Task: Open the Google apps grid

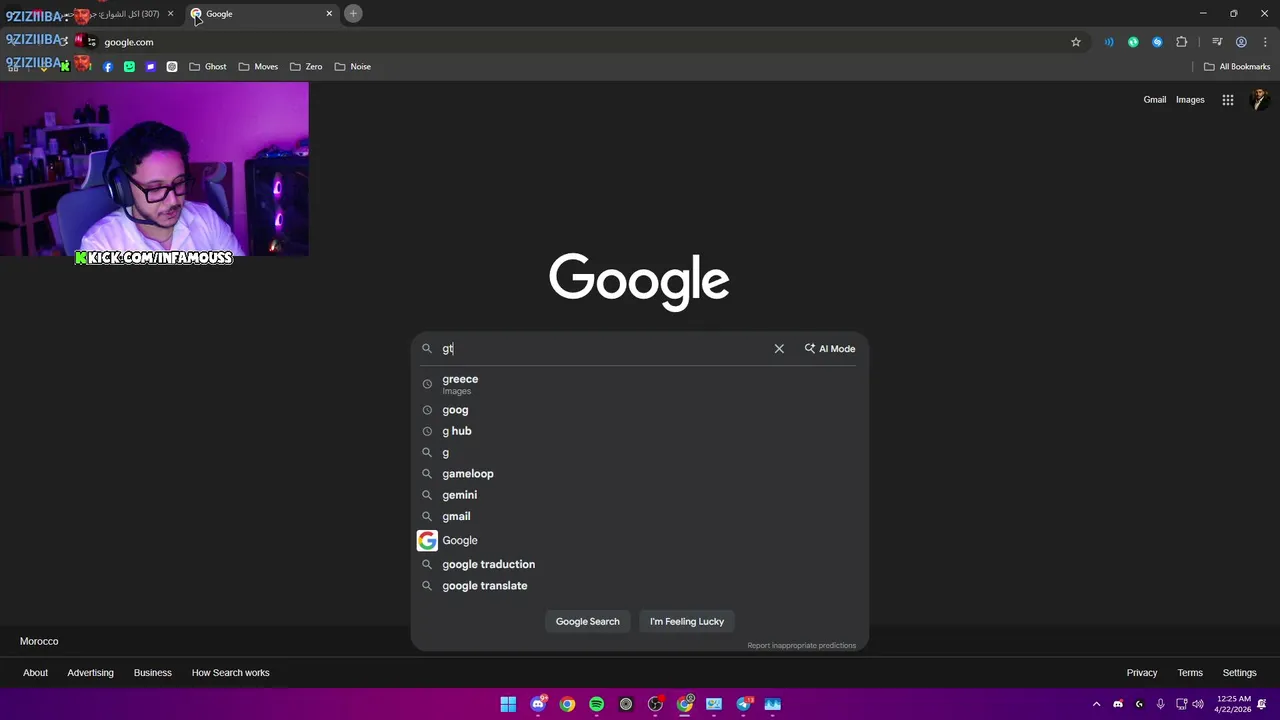Action: [1228, 99]
